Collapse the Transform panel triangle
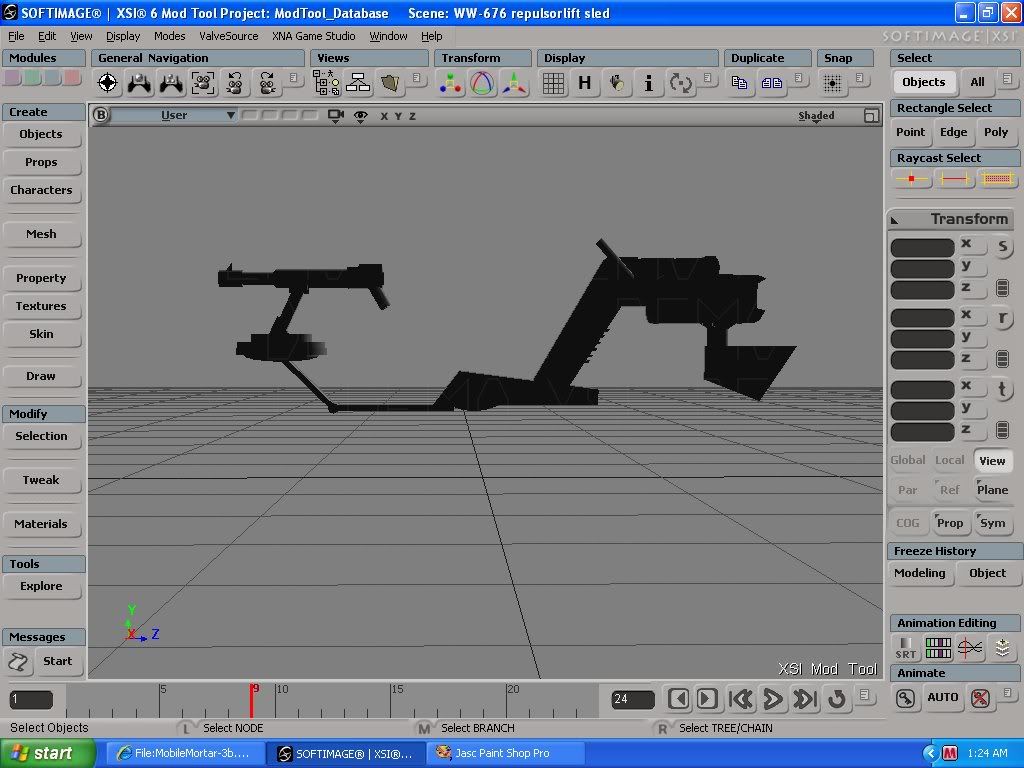1024x768 pixels. click(895, 221)
